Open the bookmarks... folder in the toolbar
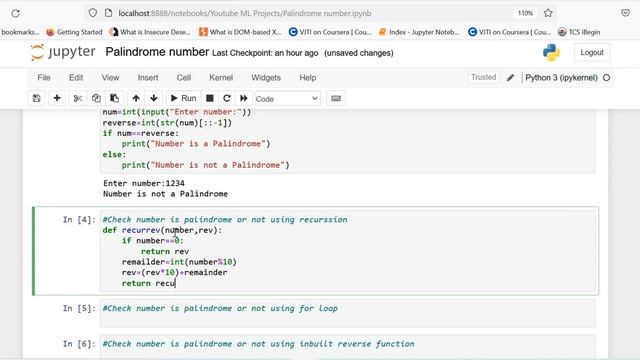This screenshot has height=360, width=640. [x=20, y=32]
